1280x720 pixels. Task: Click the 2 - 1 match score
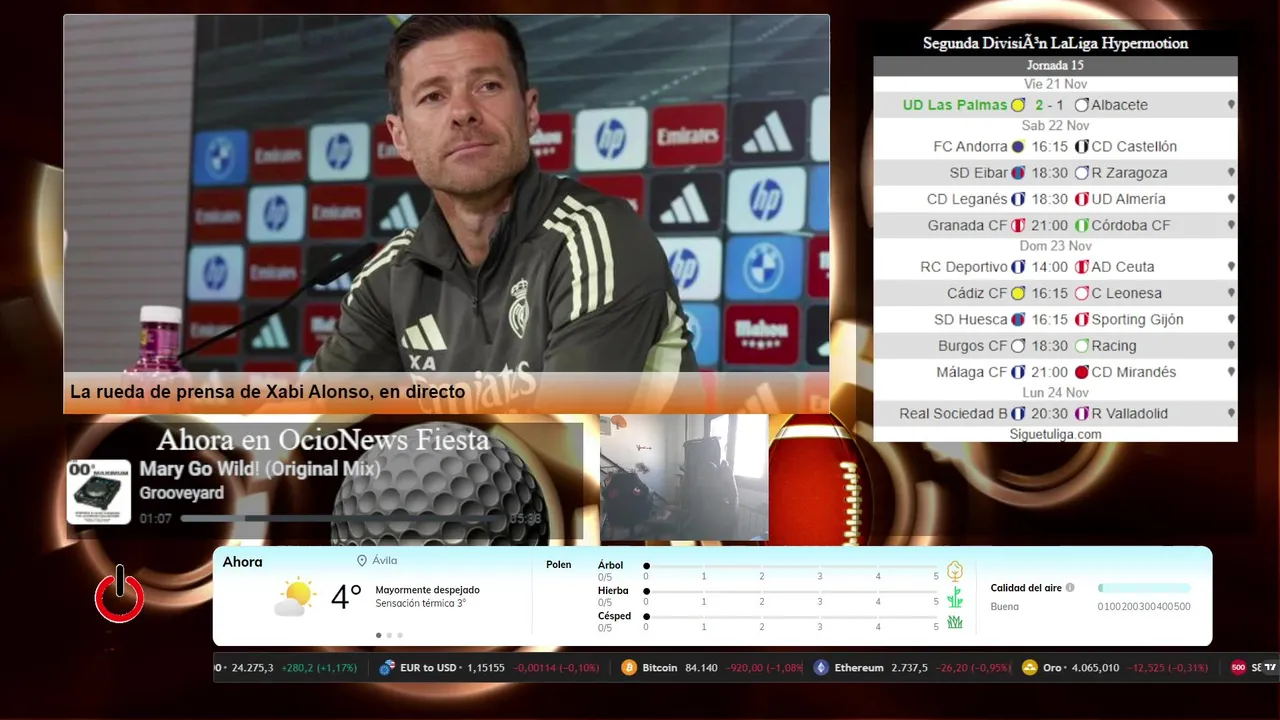pyautogui.click(x=1049, y=105)
